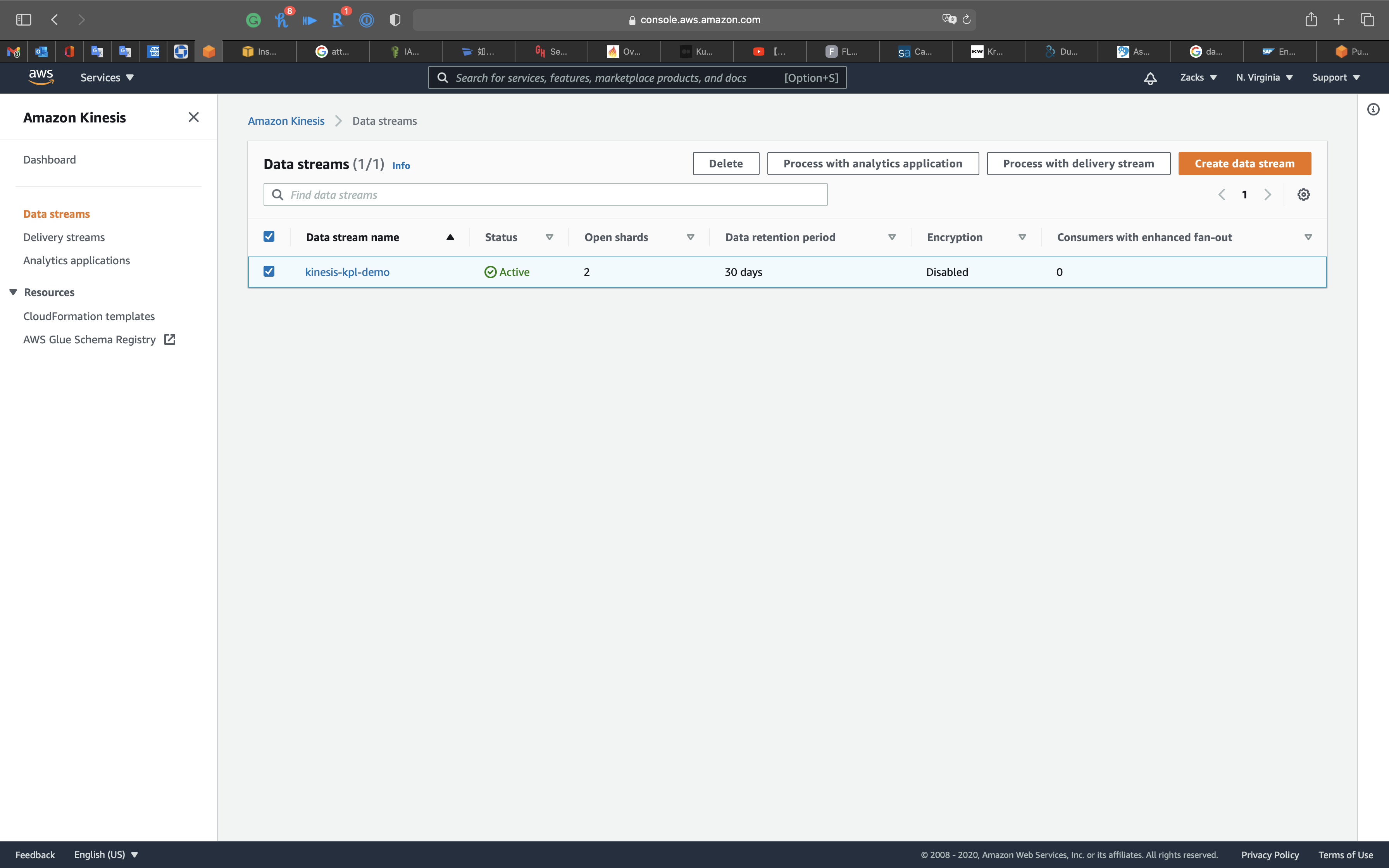Click the Find data streams field
The height and width of the screenshot is (868, 1389).
(545, 195)
